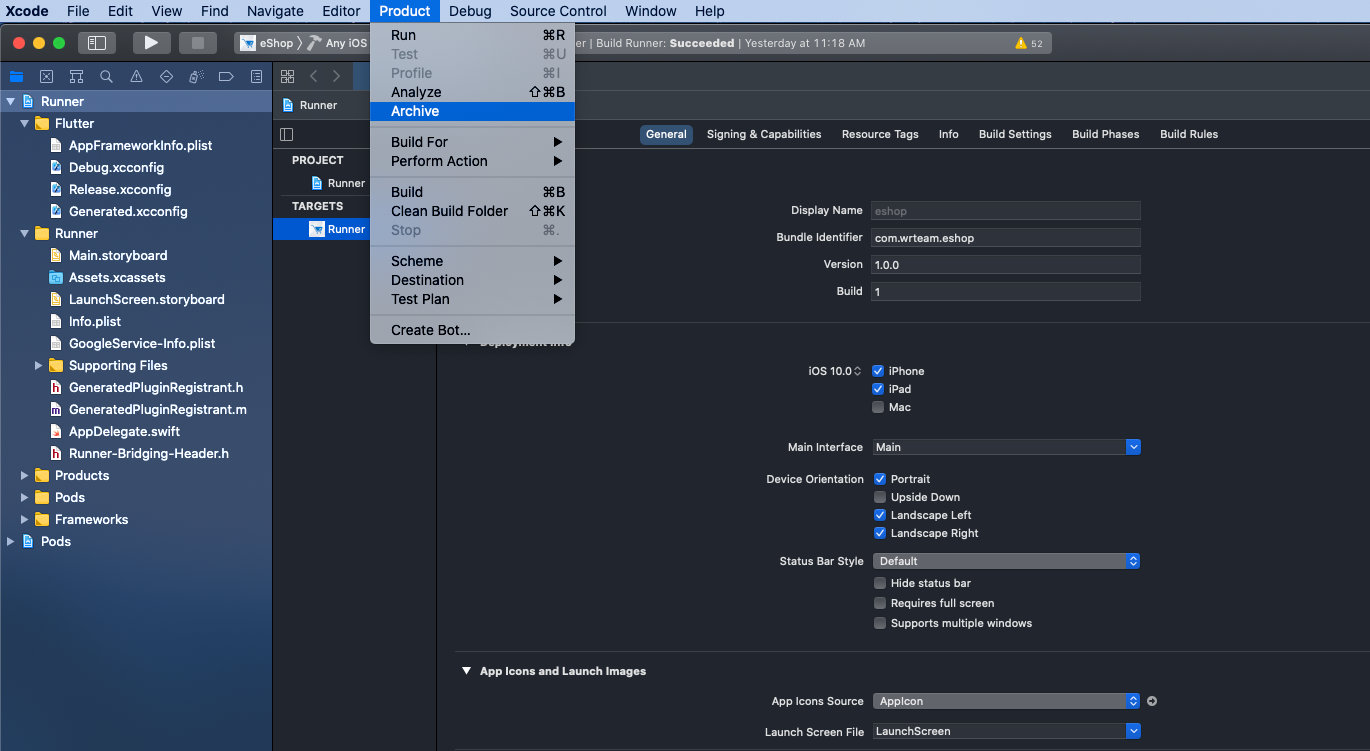
Task: Collapse App Icons and Launch Images section
Action: [466, 671]
